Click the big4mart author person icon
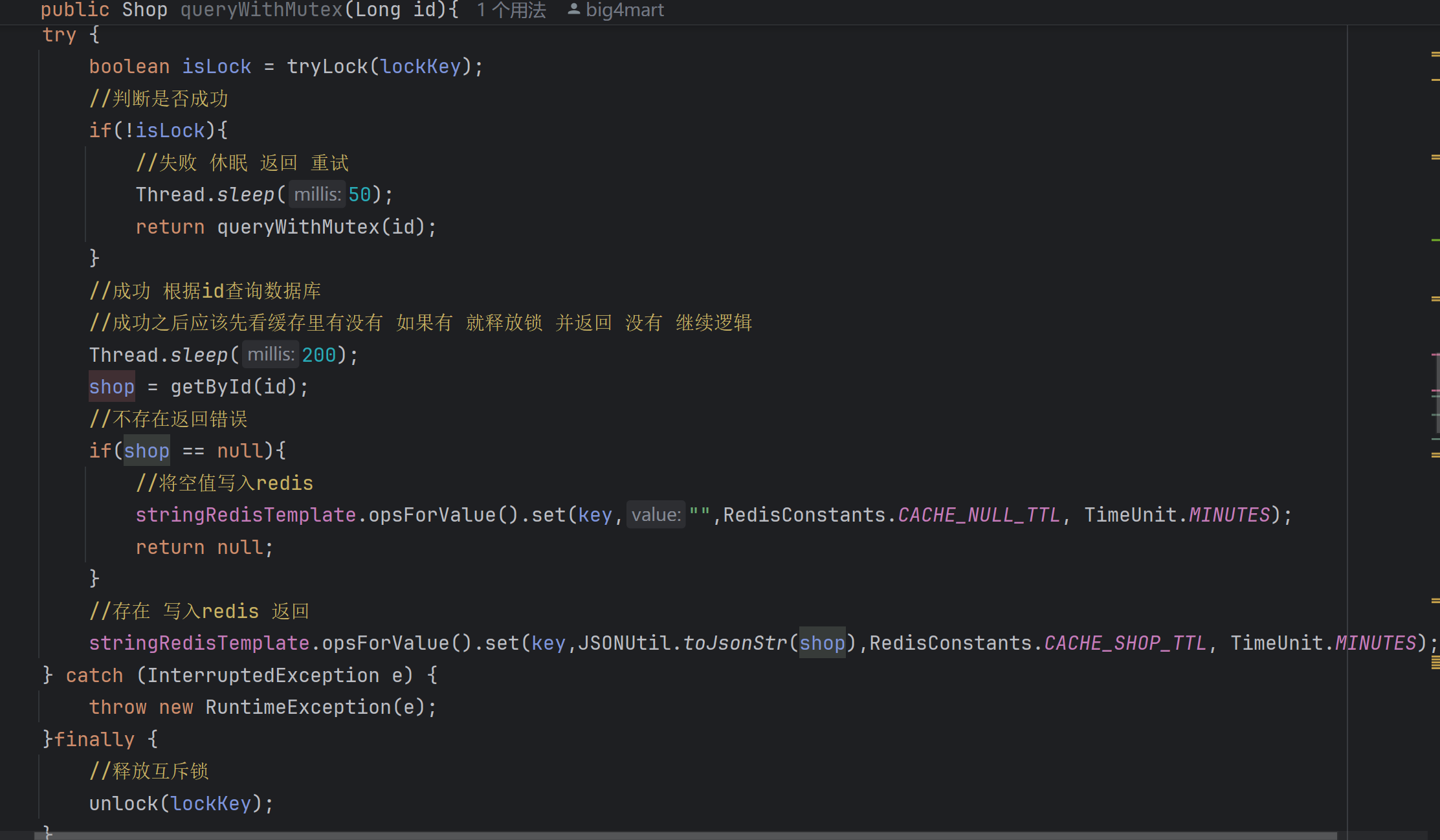This screenshot has width=1440, height=840. pos(573,9)
